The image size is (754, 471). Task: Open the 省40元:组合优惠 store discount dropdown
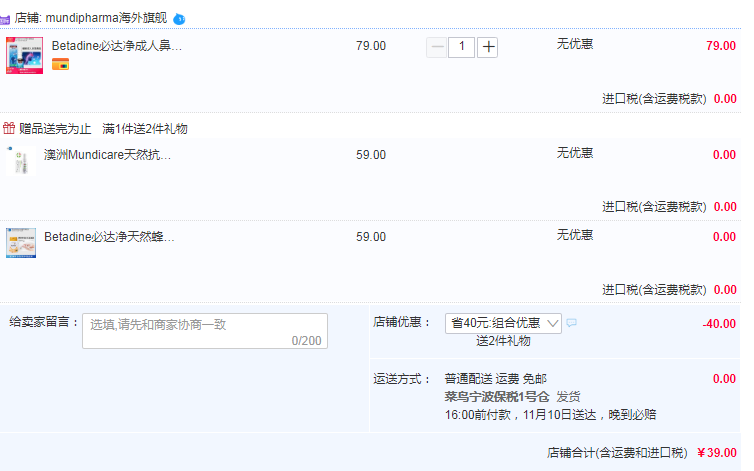[503, 323]
